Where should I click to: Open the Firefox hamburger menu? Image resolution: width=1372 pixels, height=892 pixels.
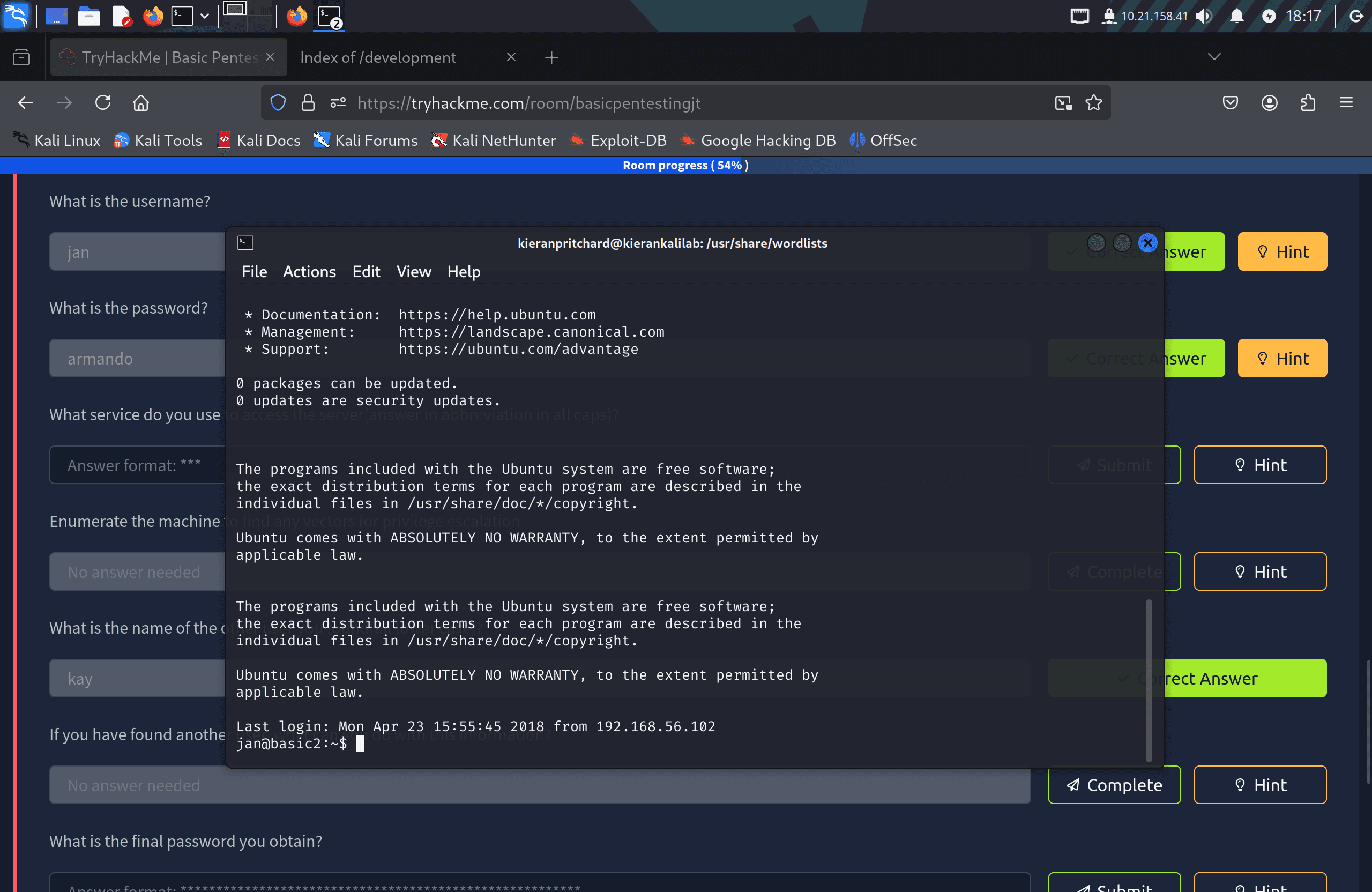1346,103
